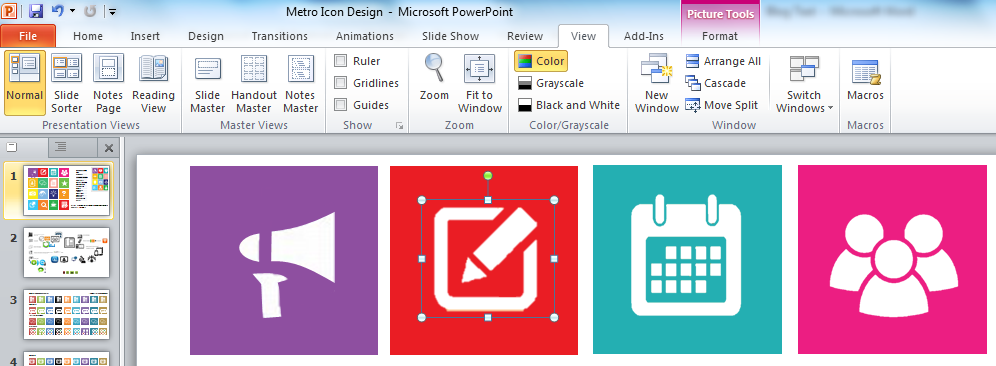The height and width of the screenshot is (366, 996).
Task: Click the PowerPoint application icon
Action: [10, 11]
